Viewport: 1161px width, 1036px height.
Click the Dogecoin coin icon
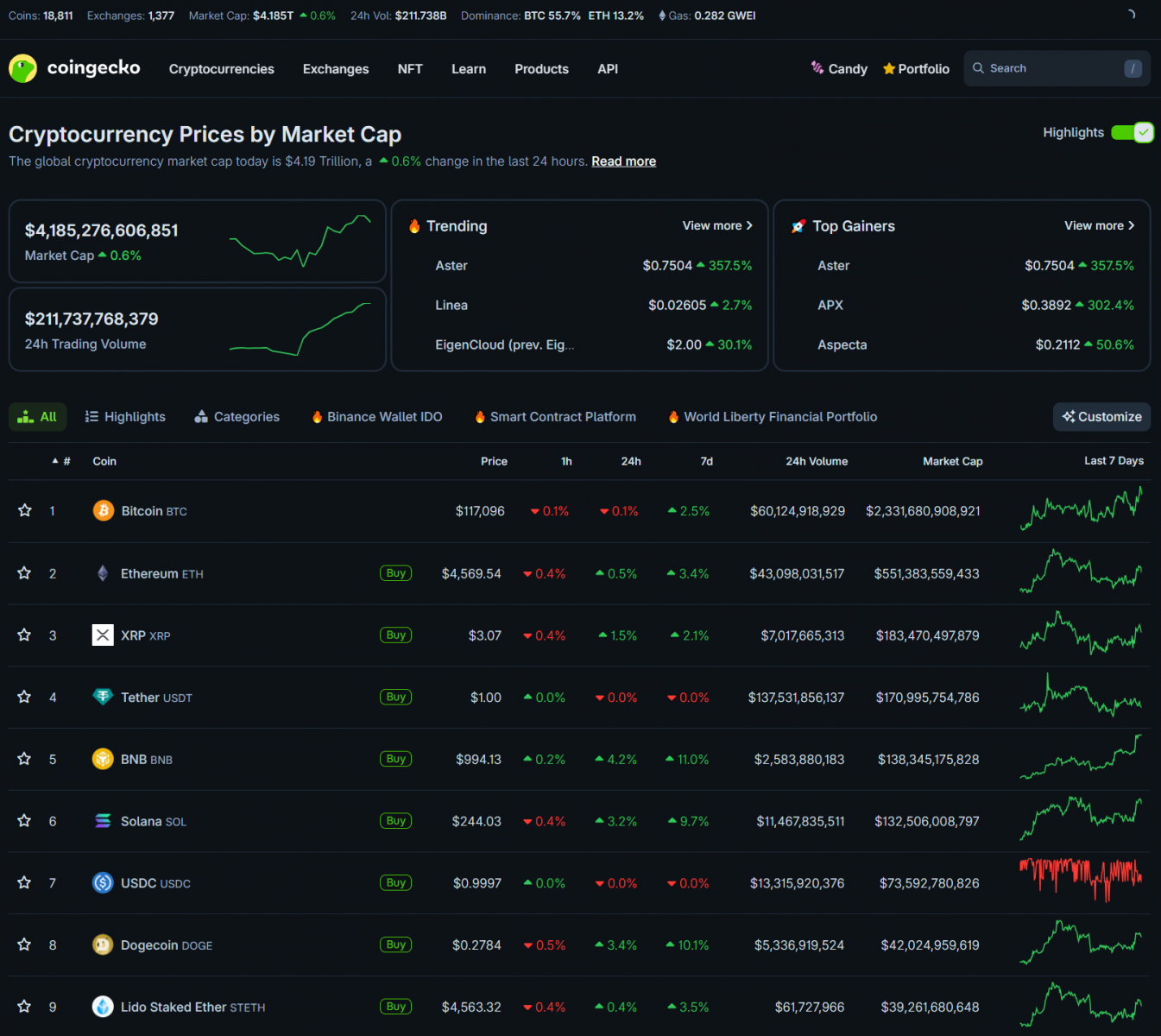pyautogui.click(x=103, y=945)
